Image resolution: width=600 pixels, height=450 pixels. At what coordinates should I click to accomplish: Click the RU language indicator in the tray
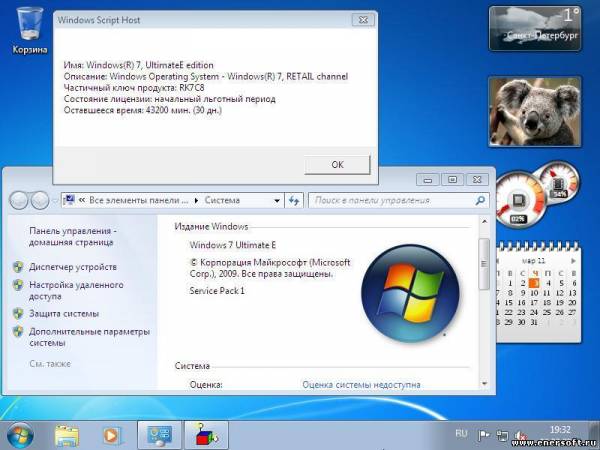coord(461,434)
